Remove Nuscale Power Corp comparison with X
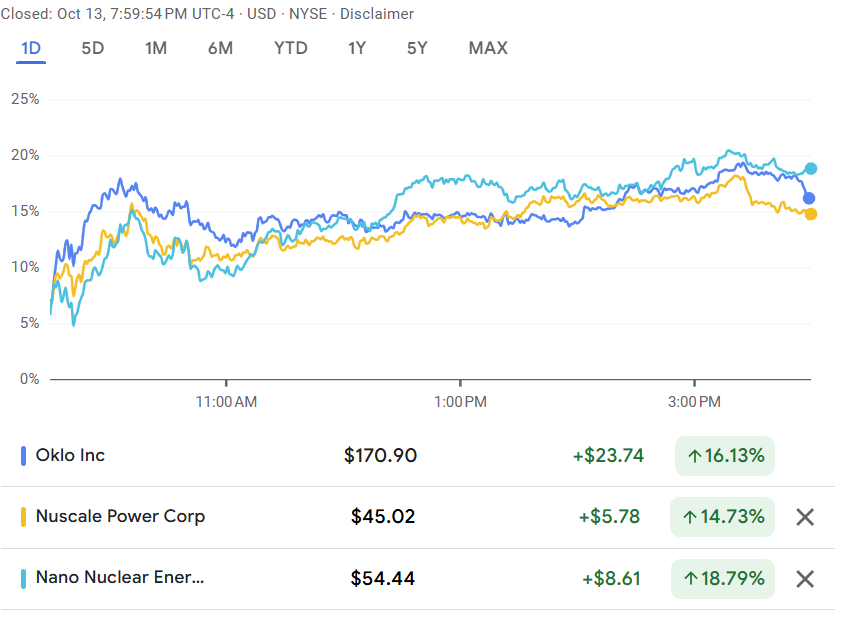The image size is (842, 617). [x=805, y=517]
